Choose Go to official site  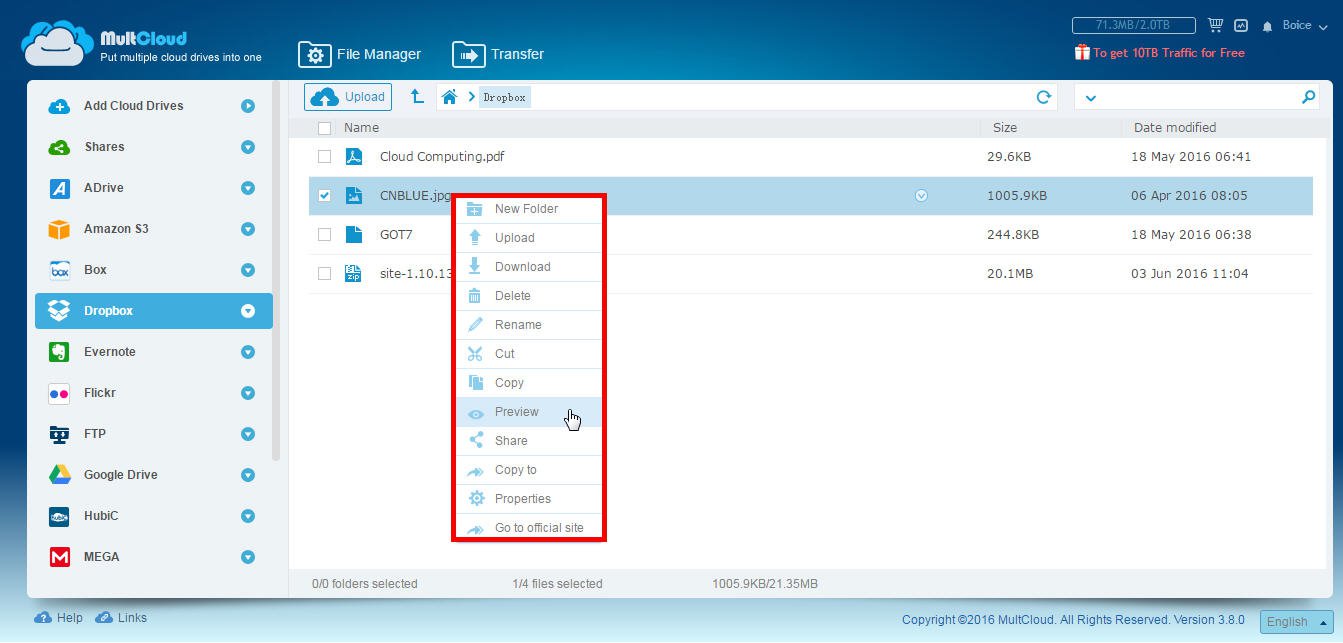(x=529, y=527)
